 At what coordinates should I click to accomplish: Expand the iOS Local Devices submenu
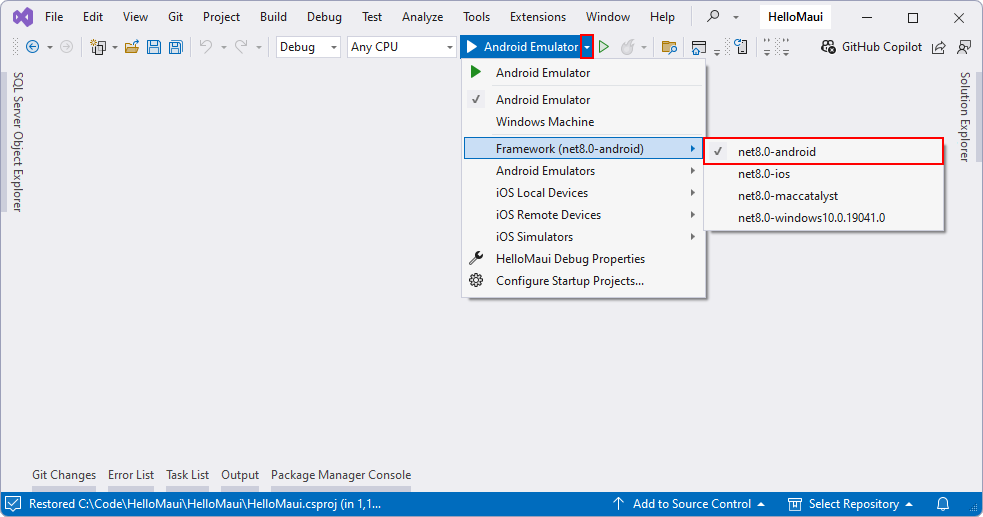(x=584, y=192)
